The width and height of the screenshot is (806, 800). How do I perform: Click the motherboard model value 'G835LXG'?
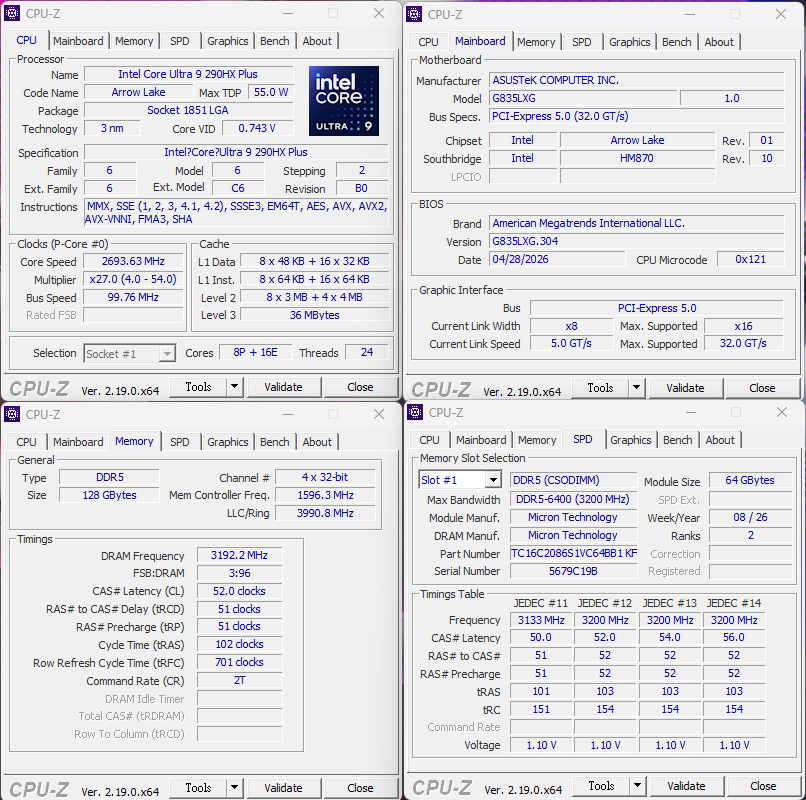(x=583, y=98)
